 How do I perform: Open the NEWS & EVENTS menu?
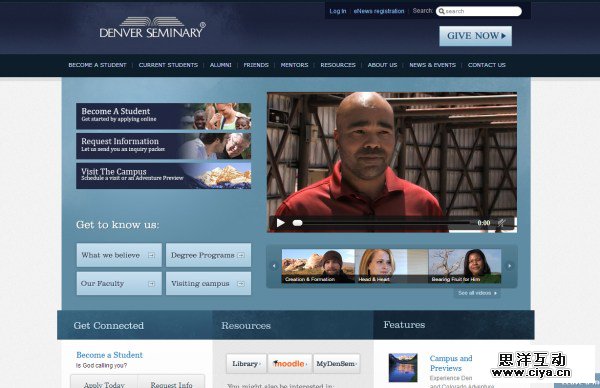[432, 65]
